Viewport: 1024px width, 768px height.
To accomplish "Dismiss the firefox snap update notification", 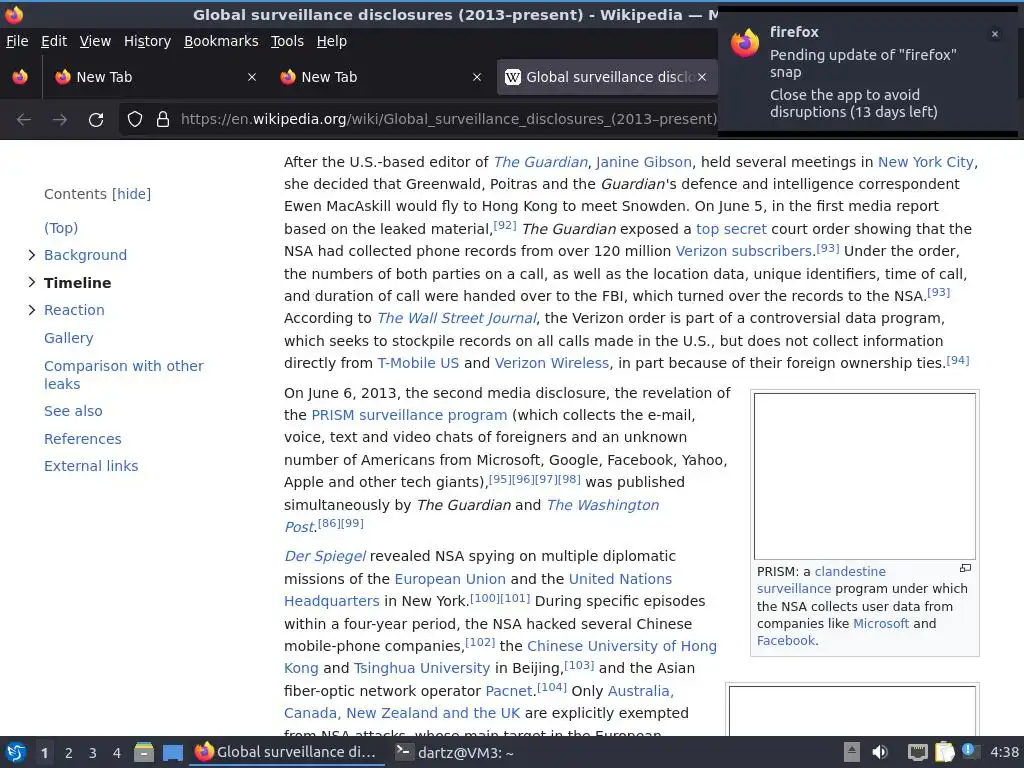I will pos(995,34).
